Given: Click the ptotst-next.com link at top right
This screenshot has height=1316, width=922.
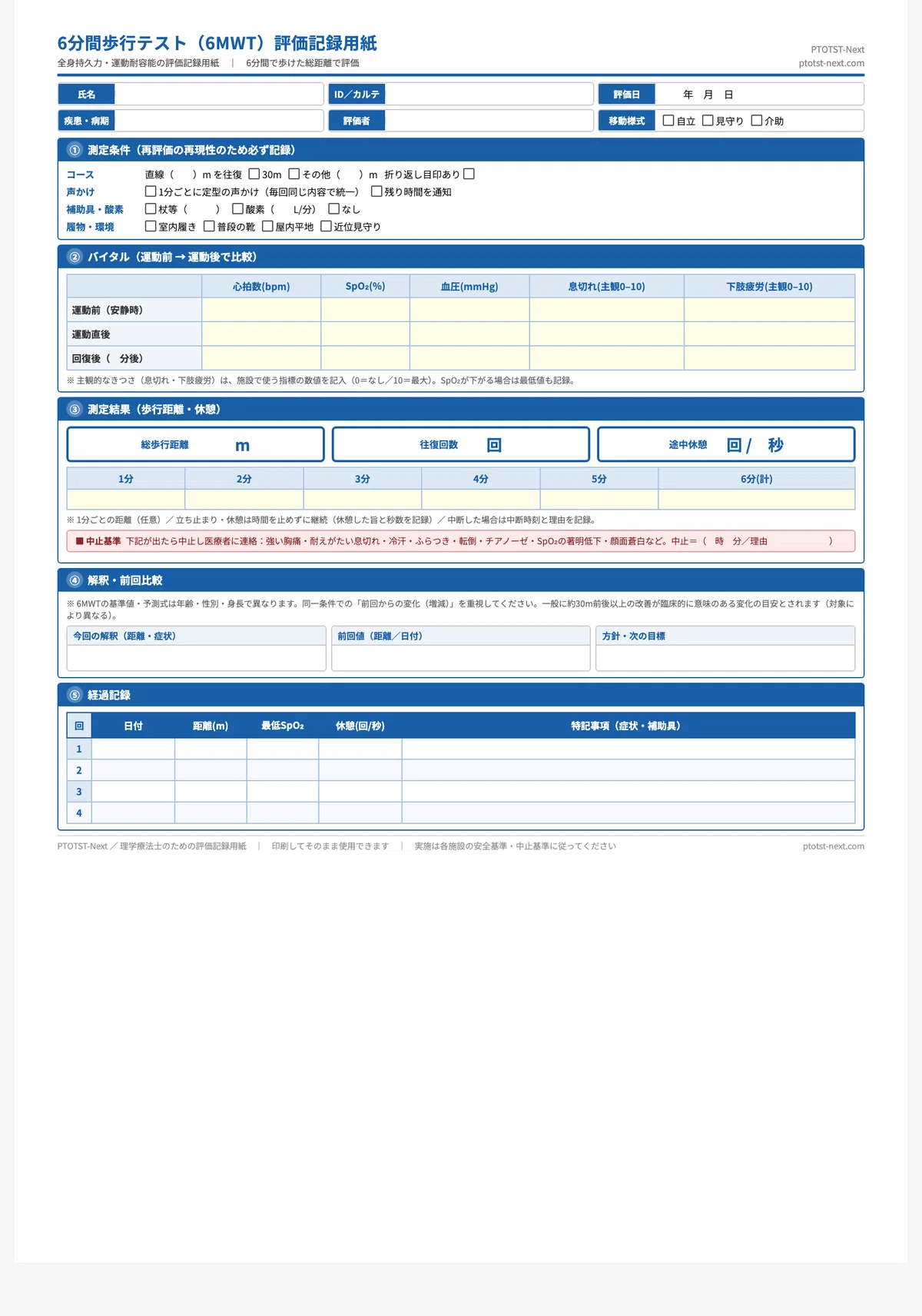Looking at the screenshot, I should tap(831, 63).
